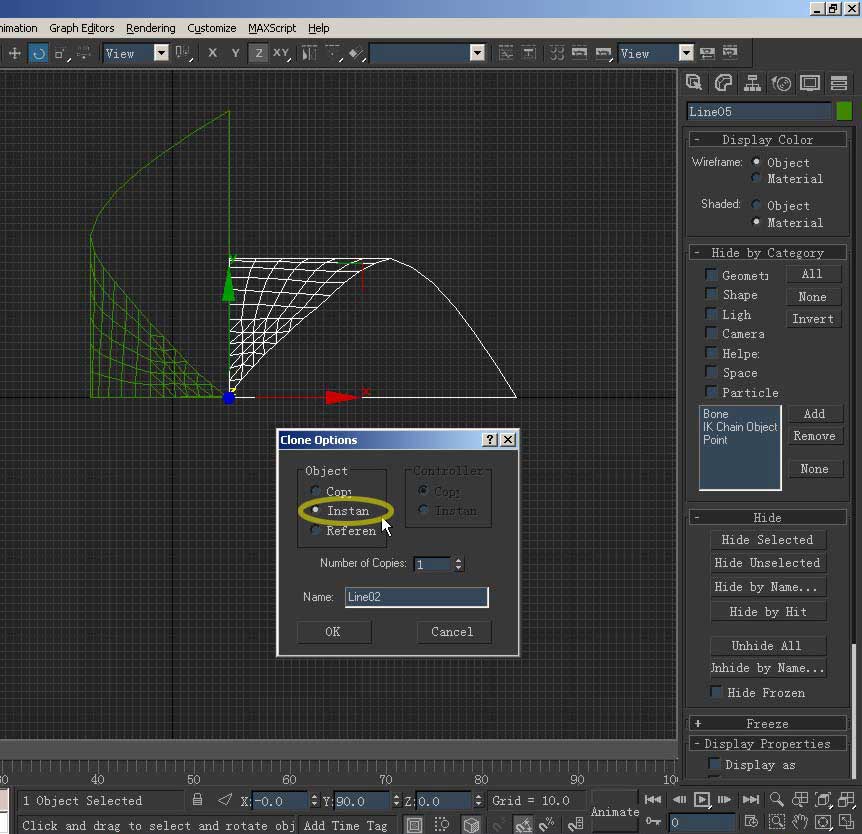
Task: Open the Modify command panel tab
Action: tap(724, 83)
